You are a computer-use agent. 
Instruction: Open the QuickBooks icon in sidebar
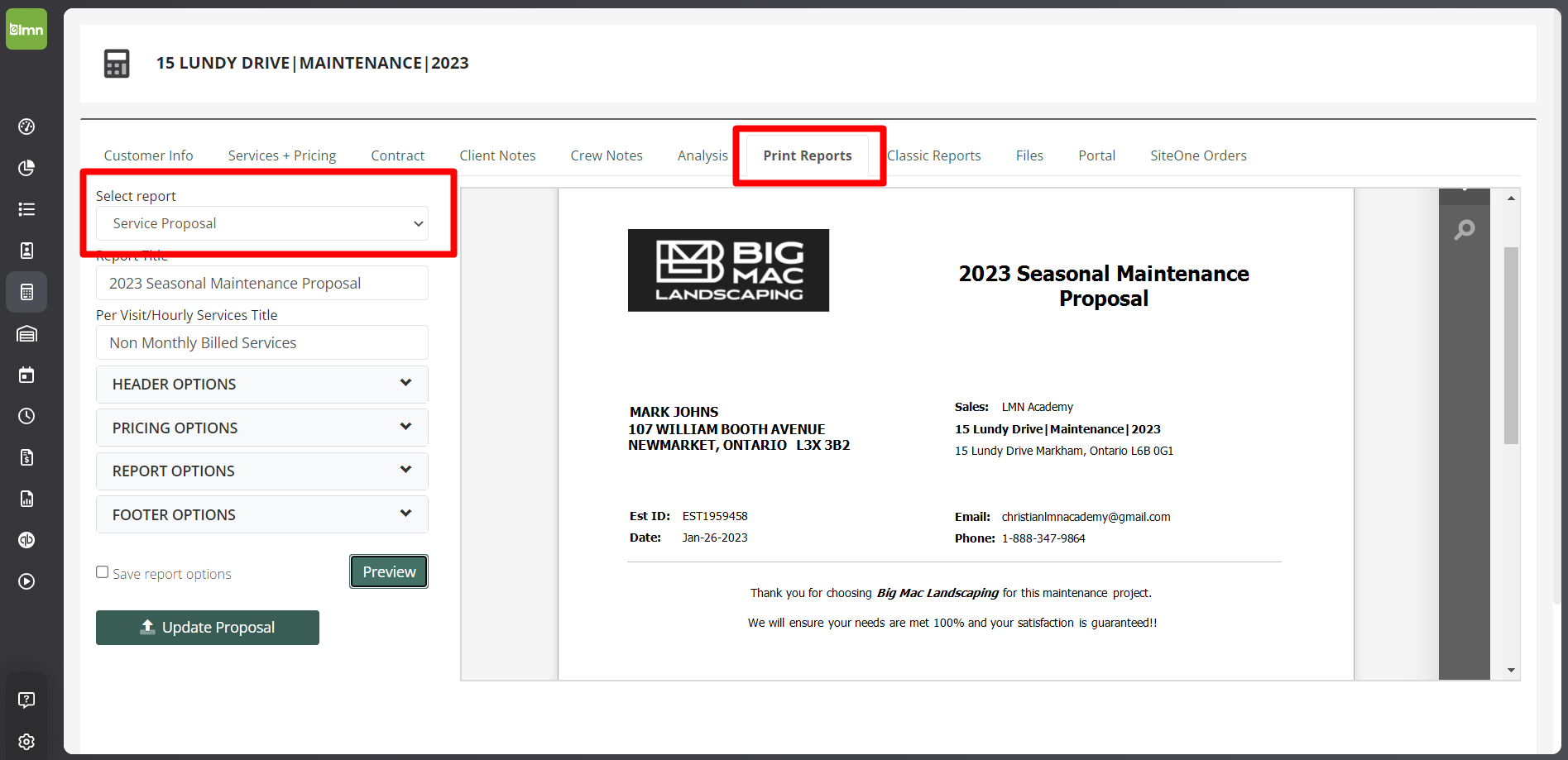tap(26, 540)
